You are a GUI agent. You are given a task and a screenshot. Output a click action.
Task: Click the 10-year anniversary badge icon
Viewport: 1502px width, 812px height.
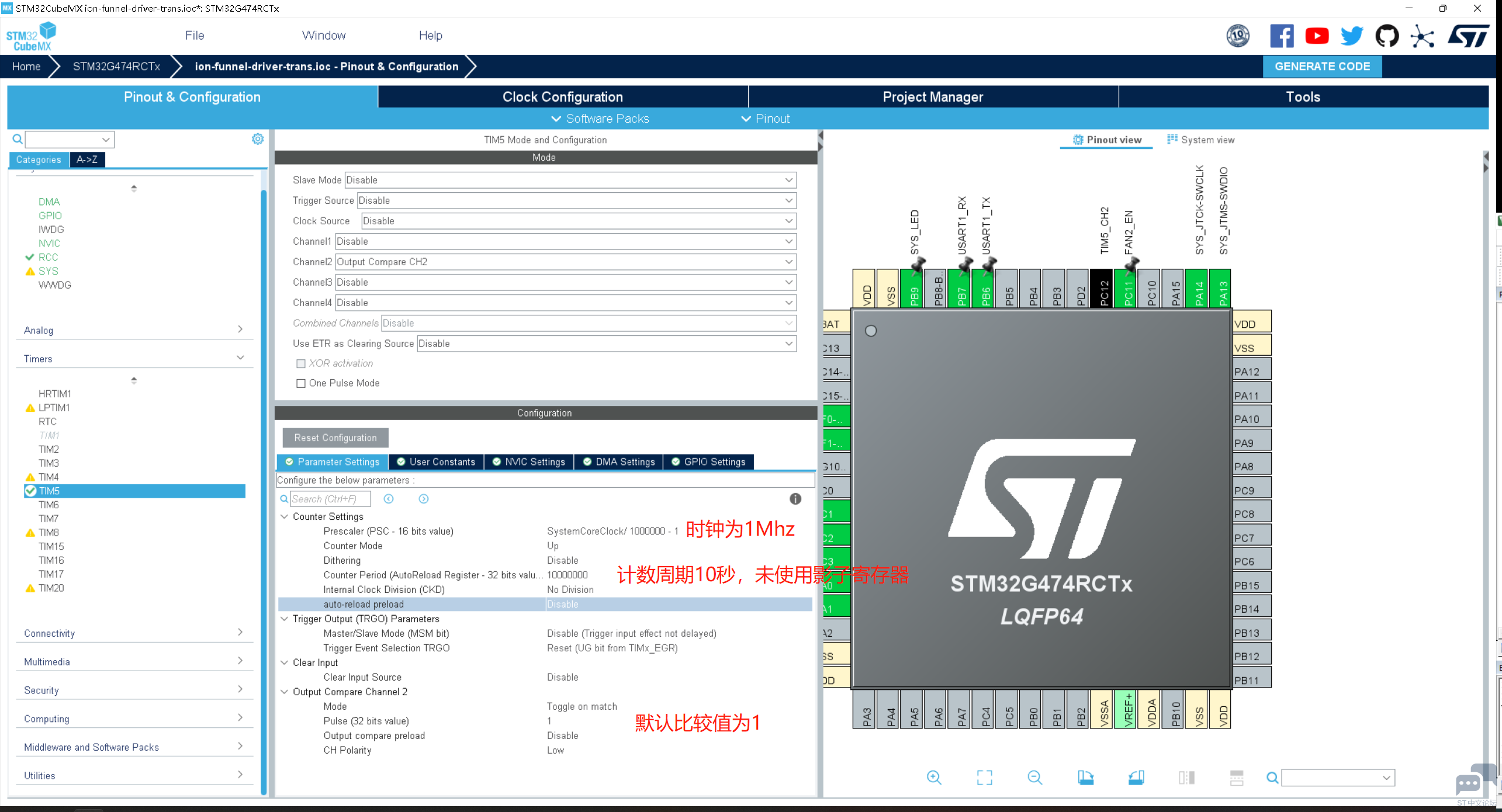[1238, 36]
